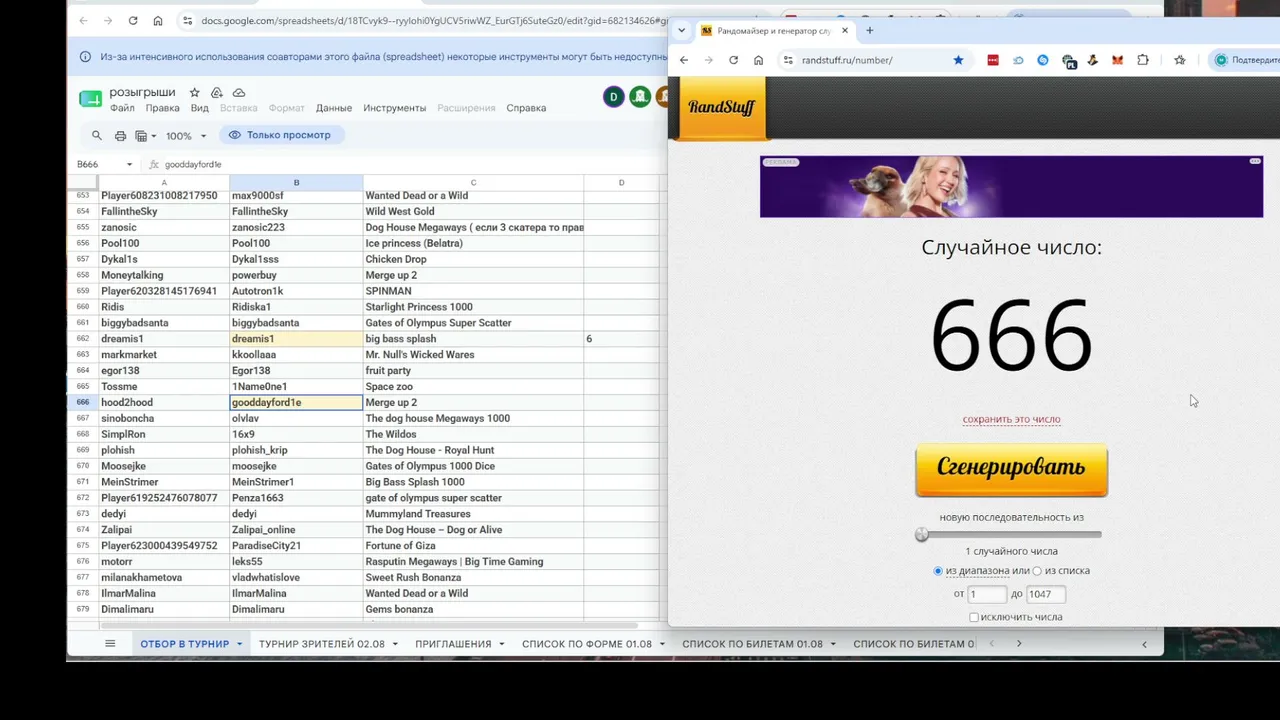Image resolution: width=1280 pixels, height=720 pixels.
Task: Click the move-to-Drive folder icon near title
Action: [217, 92]
